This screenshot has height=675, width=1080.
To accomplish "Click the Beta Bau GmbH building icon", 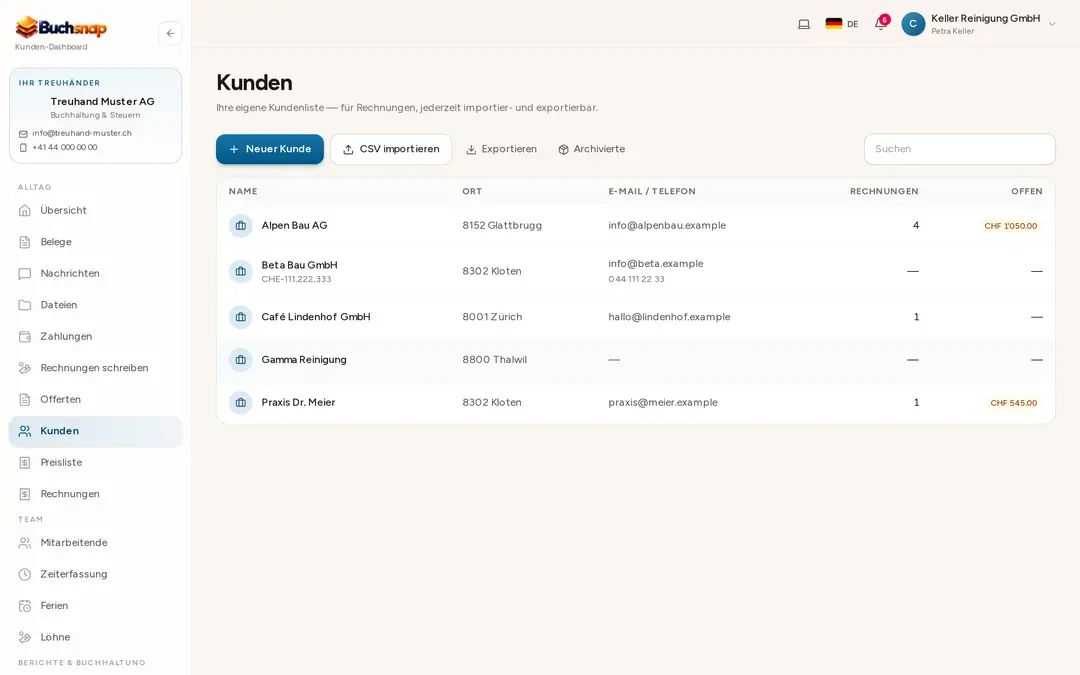I will (240, 271).
